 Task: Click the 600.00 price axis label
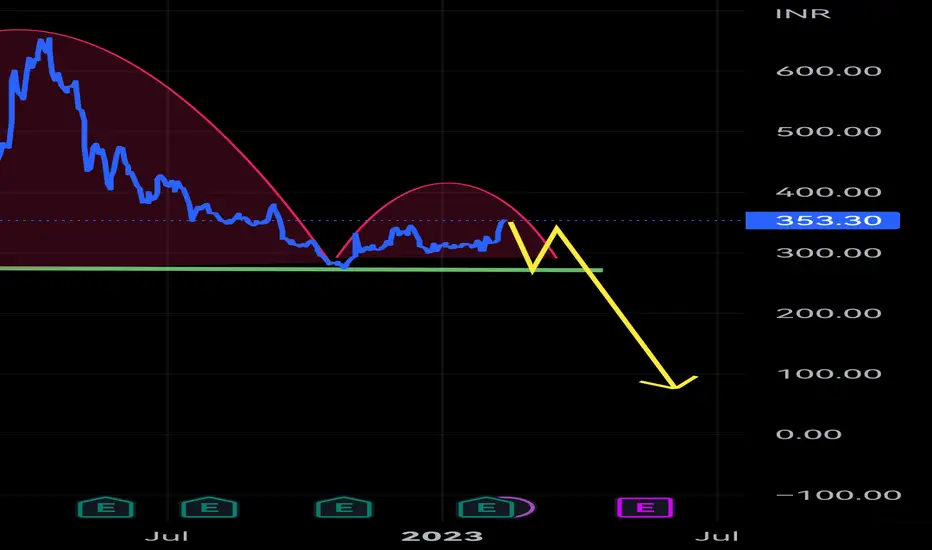[x=829, y=71]
